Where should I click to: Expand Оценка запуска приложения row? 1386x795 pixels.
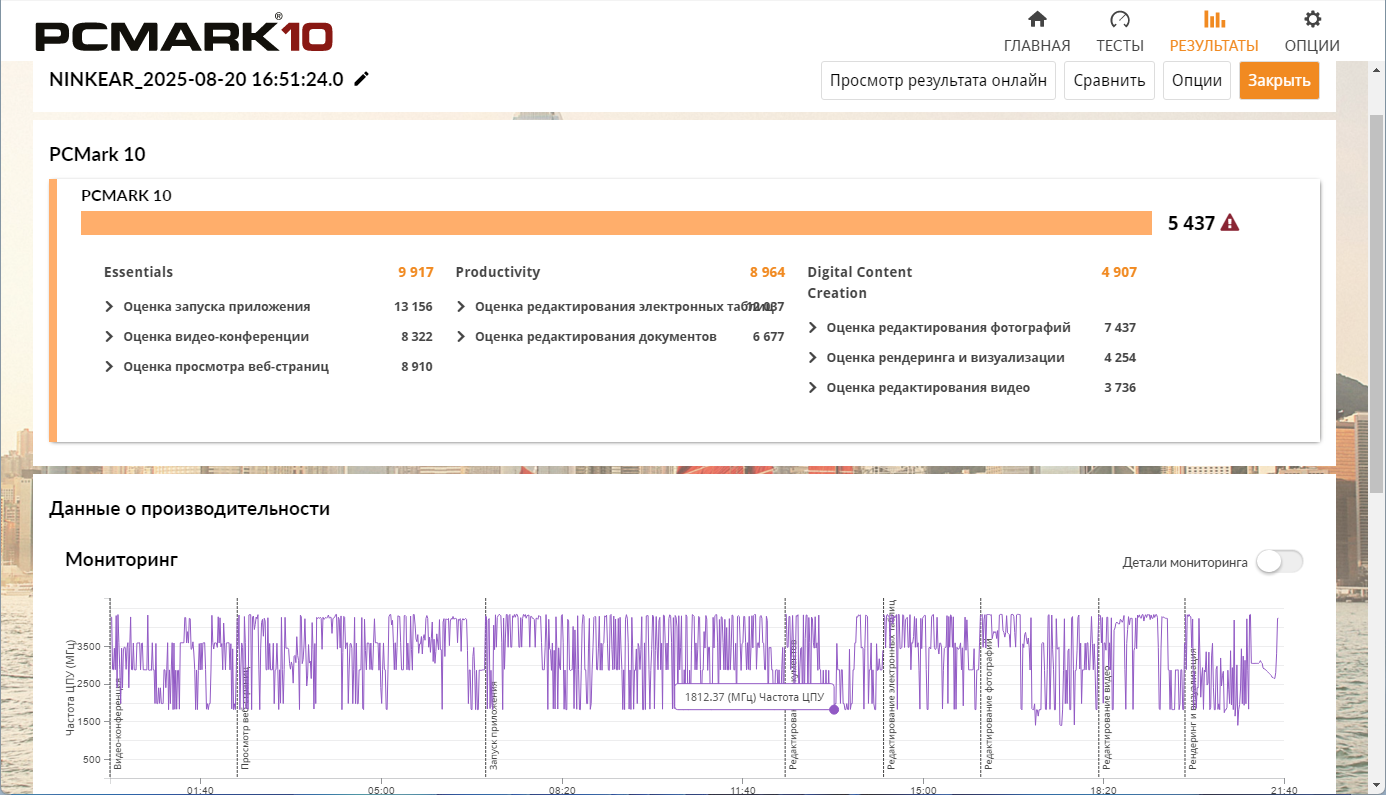click(109, 307)
